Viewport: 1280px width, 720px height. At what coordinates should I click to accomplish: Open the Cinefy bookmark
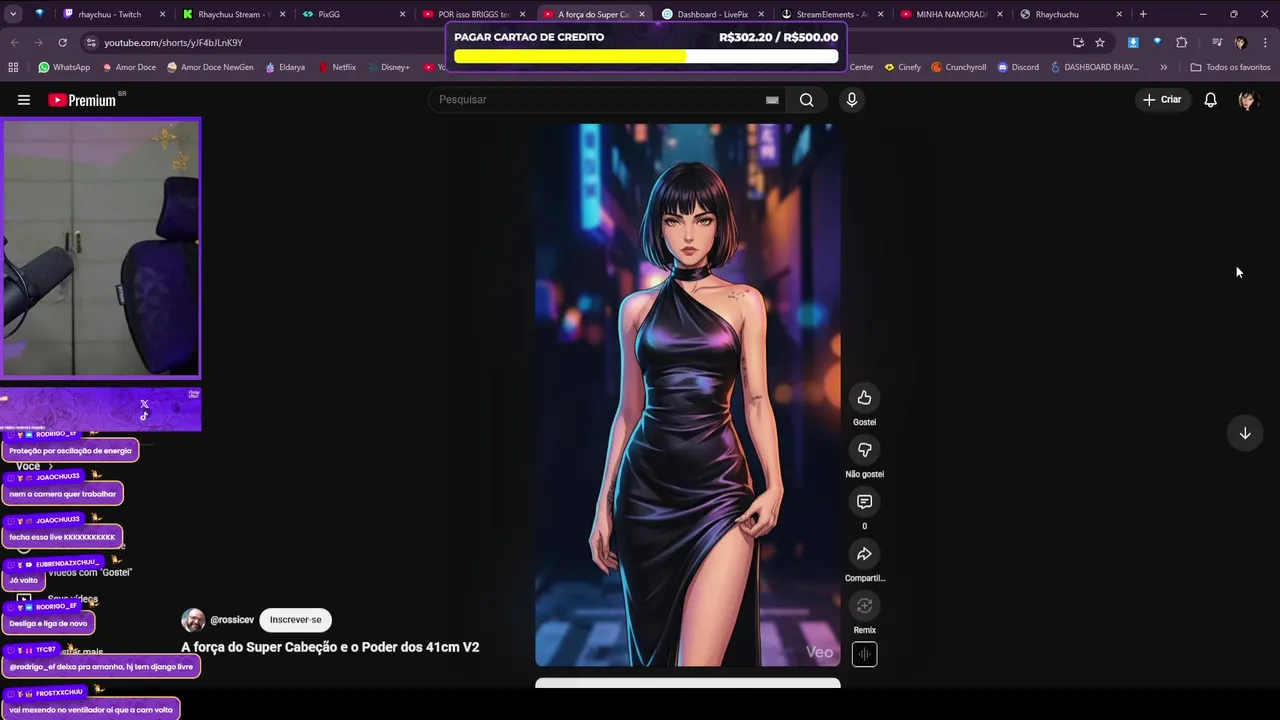(x=903, y=67)
